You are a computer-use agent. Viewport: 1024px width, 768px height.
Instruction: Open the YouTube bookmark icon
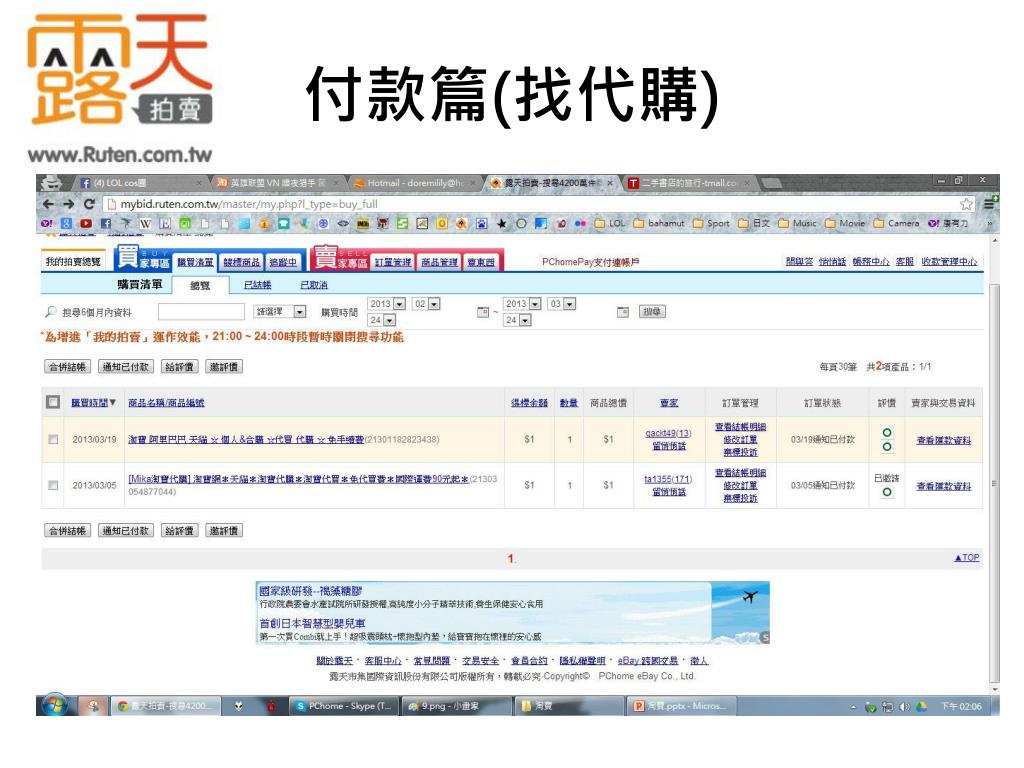click(x=86, y=223)
